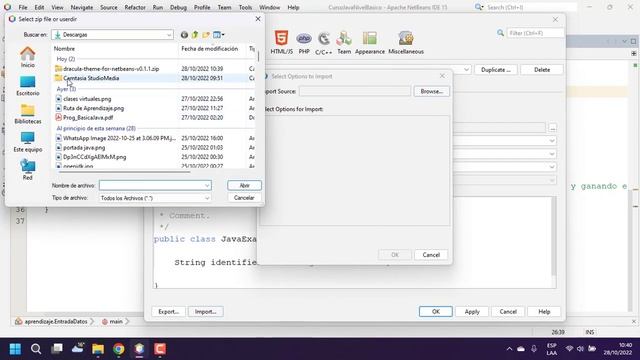The height and width of the screenshot is (360, 640).
Task: Open Bibliotecas in the places sidebar
Action: pyautogui.click(x=28, y=114)
